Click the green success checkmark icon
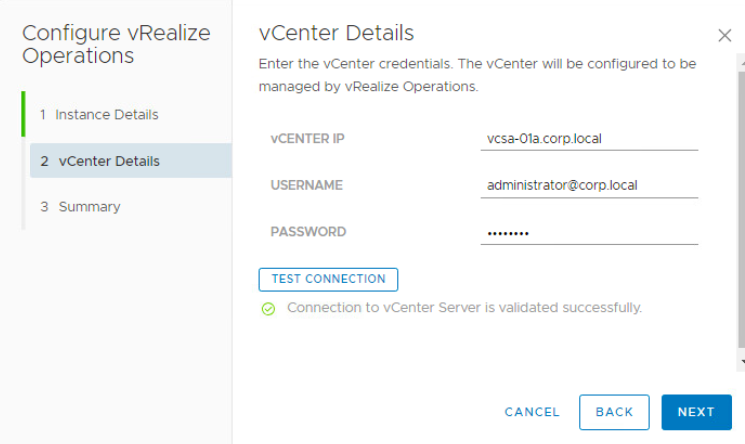The height and width of the screenshot is (444, 745). (x=268, y=309)
